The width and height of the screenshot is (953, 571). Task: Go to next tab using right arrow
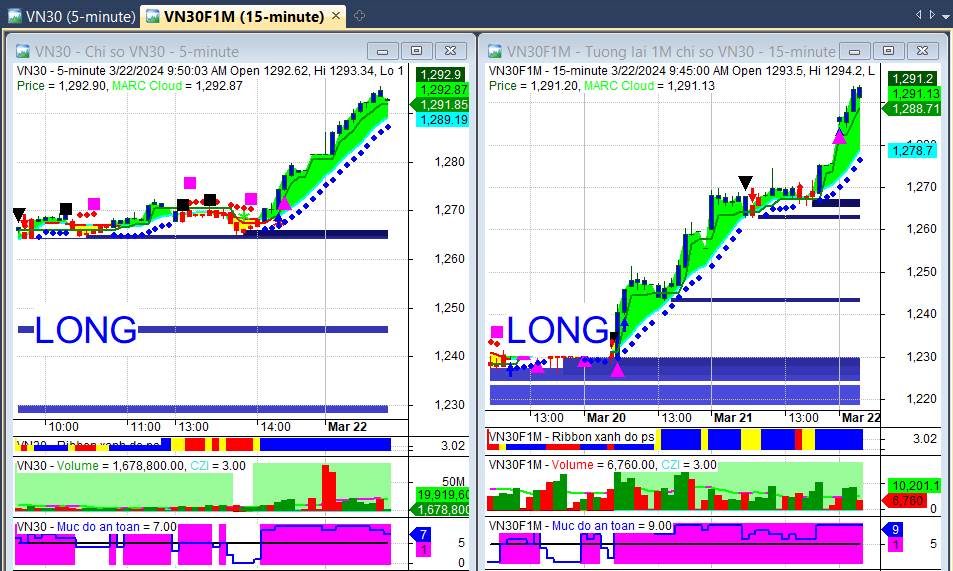[x=932, y=15]
